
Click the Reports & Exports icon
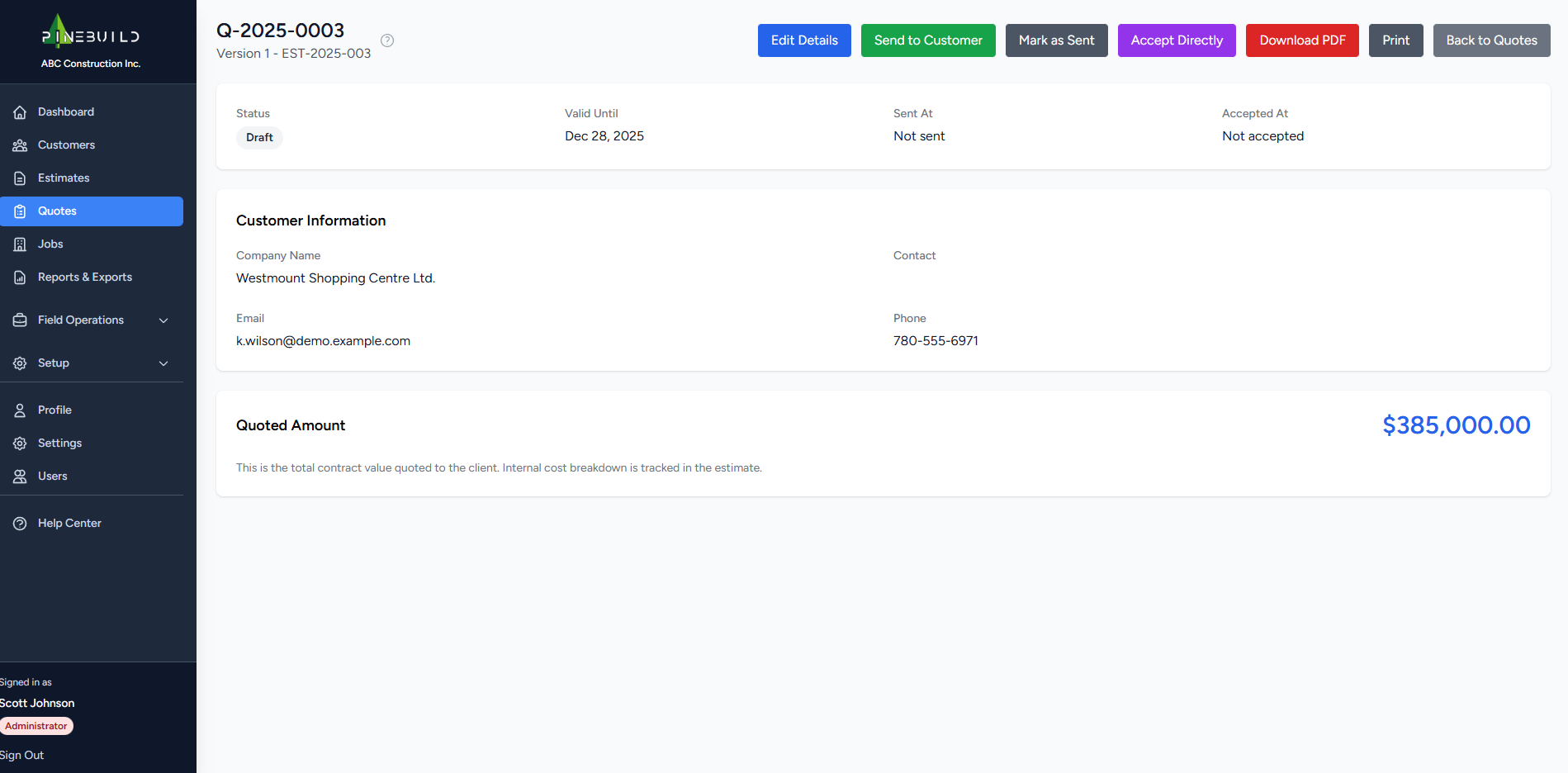tap(20, 277)
